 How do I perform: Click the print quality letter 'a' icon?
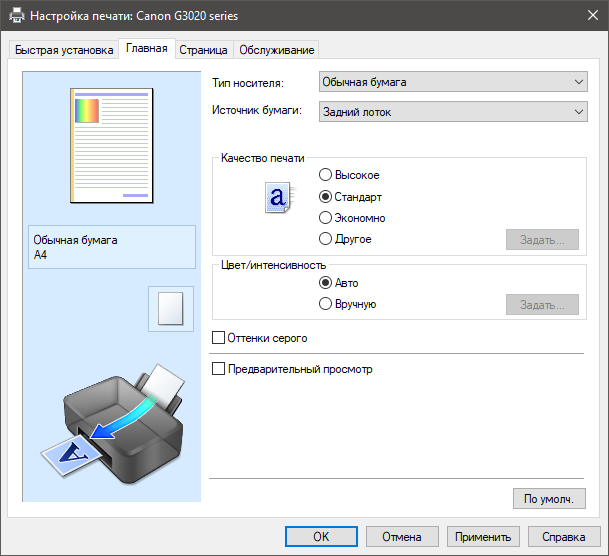(280, 198)
